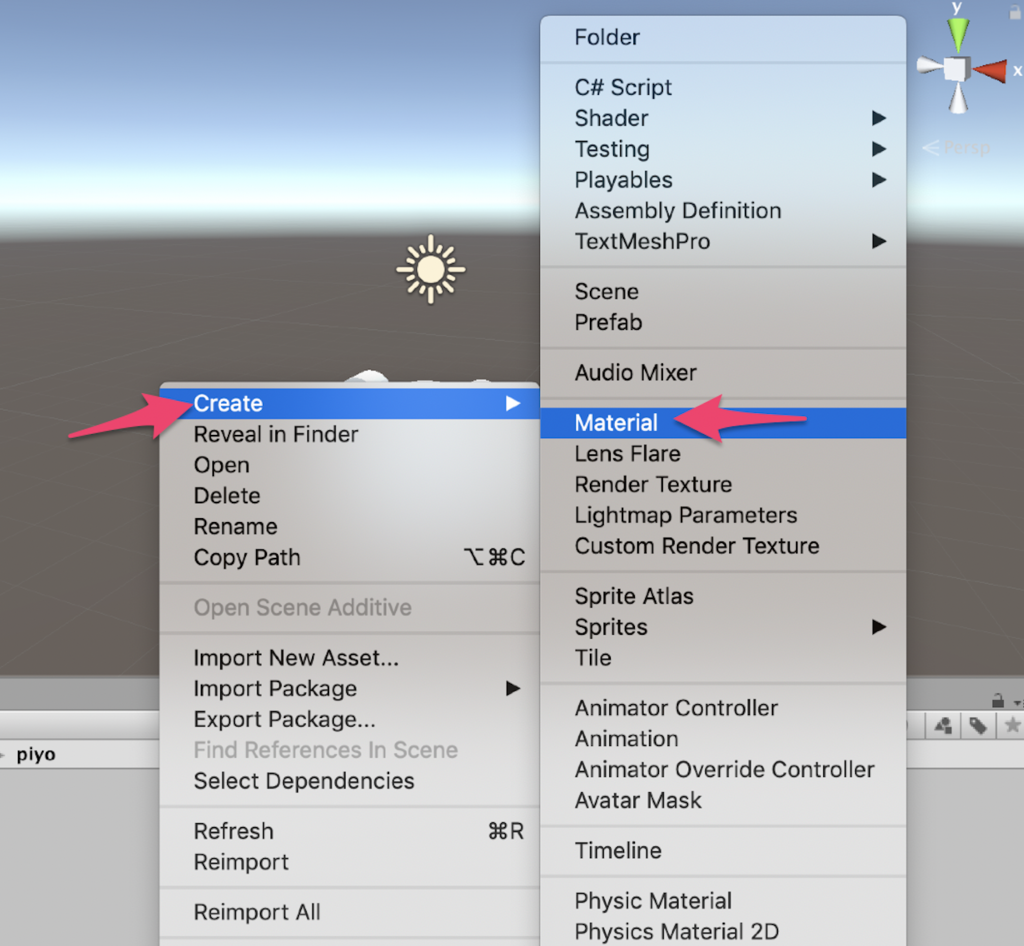Create a new Prefab asset
This screenshot has height=946, width=1024.
(x=723, y=323)
